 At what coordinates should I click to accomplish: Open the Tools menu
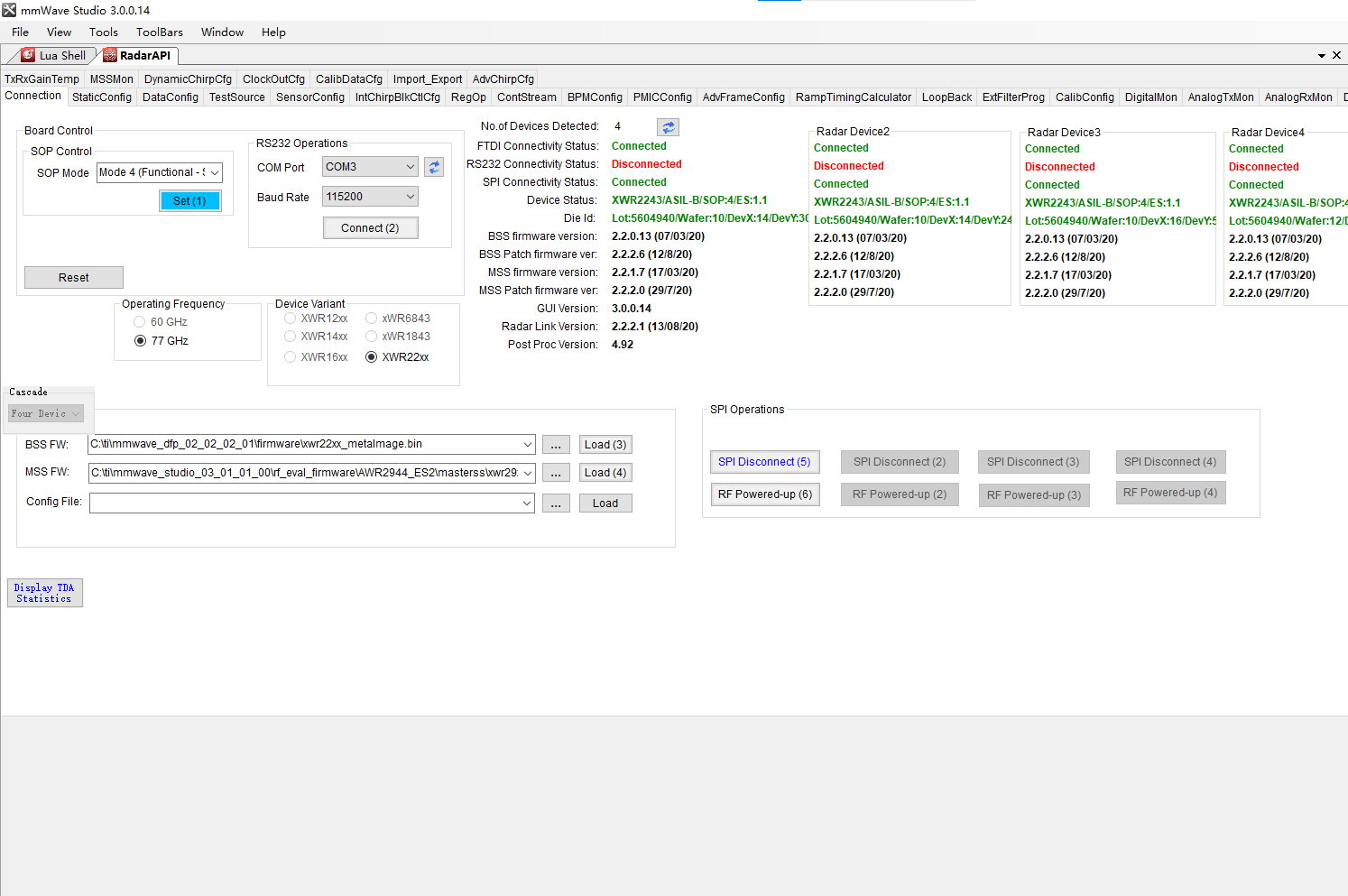point(104,32)
